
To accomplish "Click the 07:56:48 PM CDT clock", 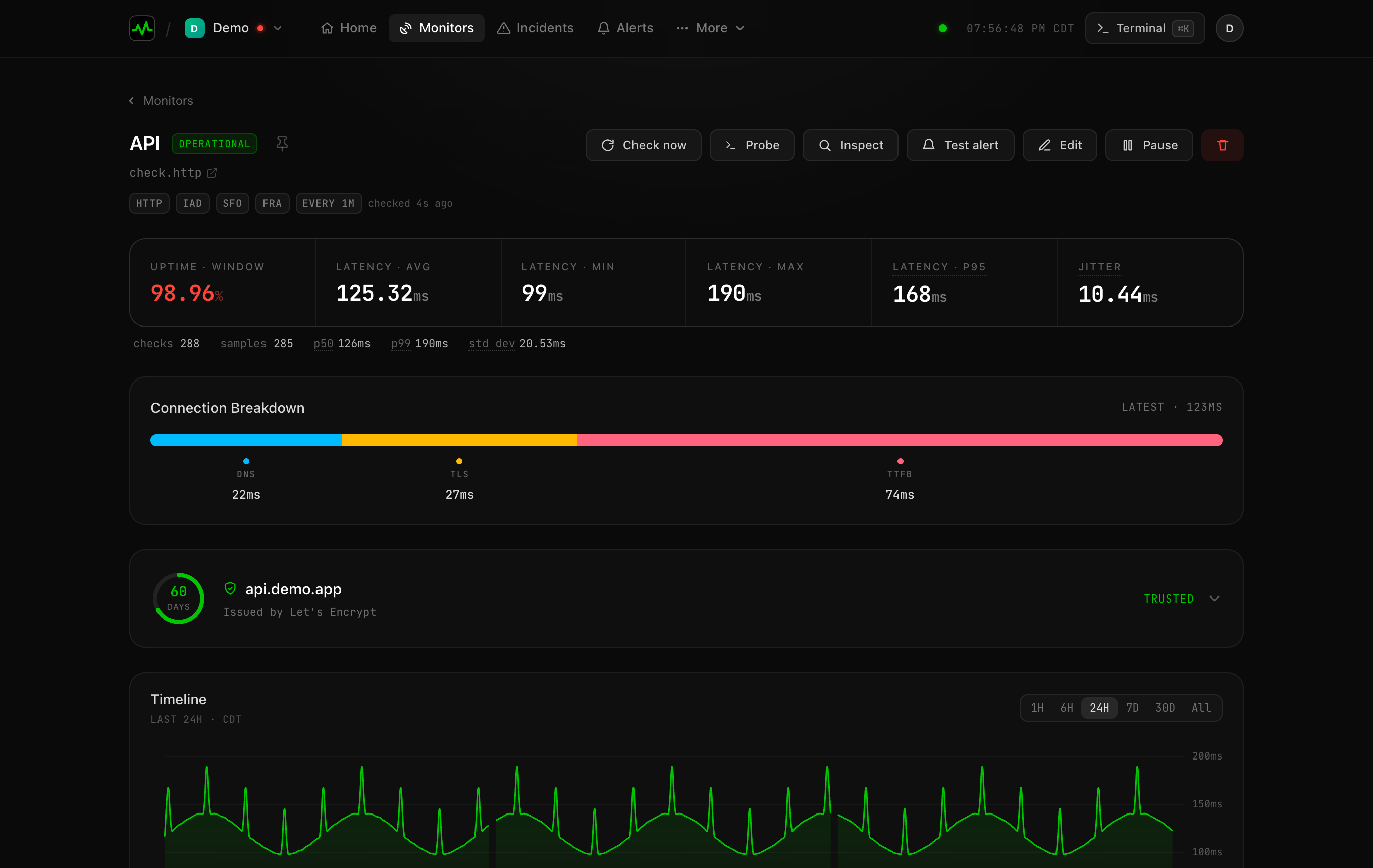I will (1020, 28).
